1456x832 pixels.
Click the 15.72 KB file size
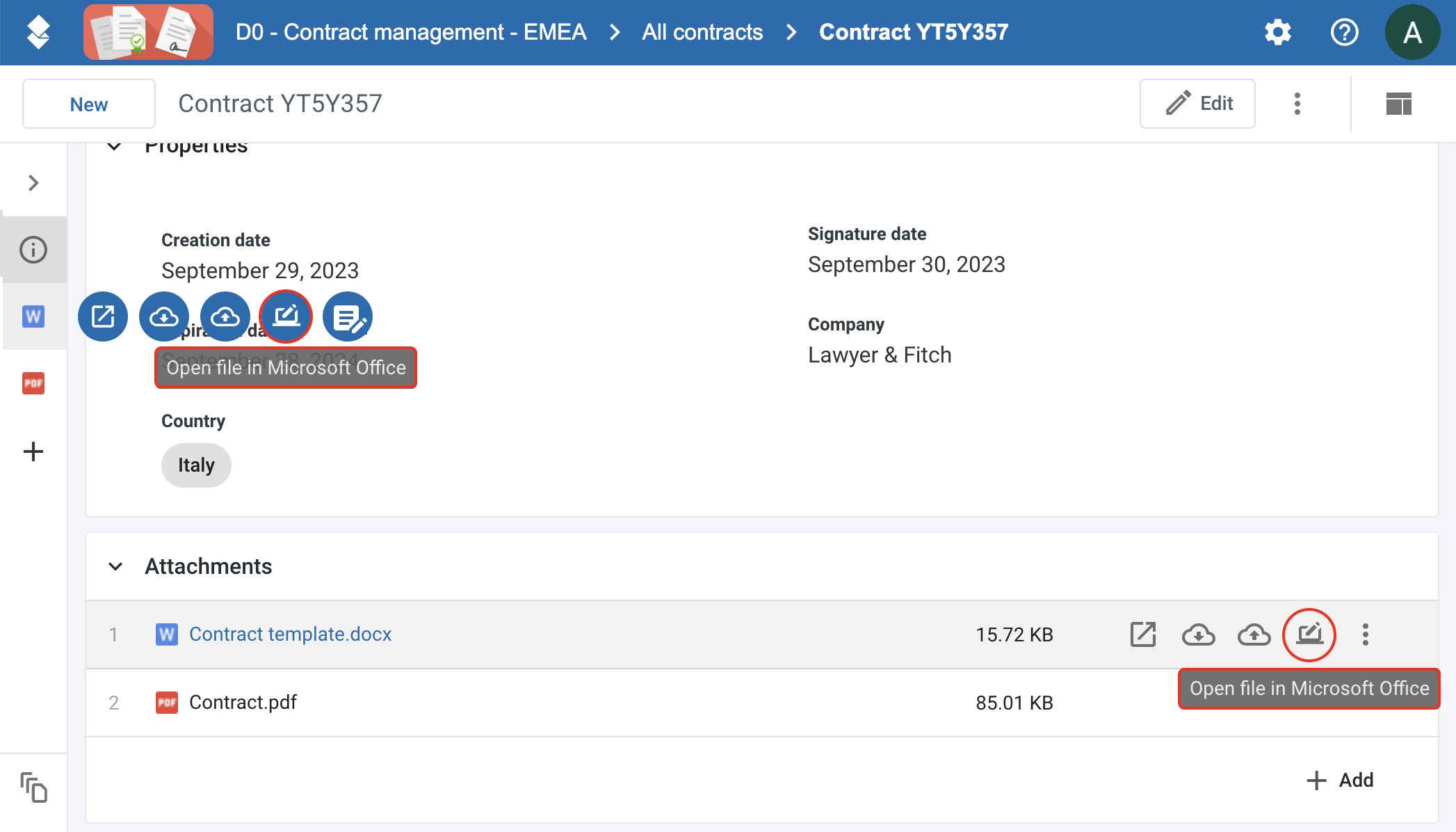[1014, 634]
